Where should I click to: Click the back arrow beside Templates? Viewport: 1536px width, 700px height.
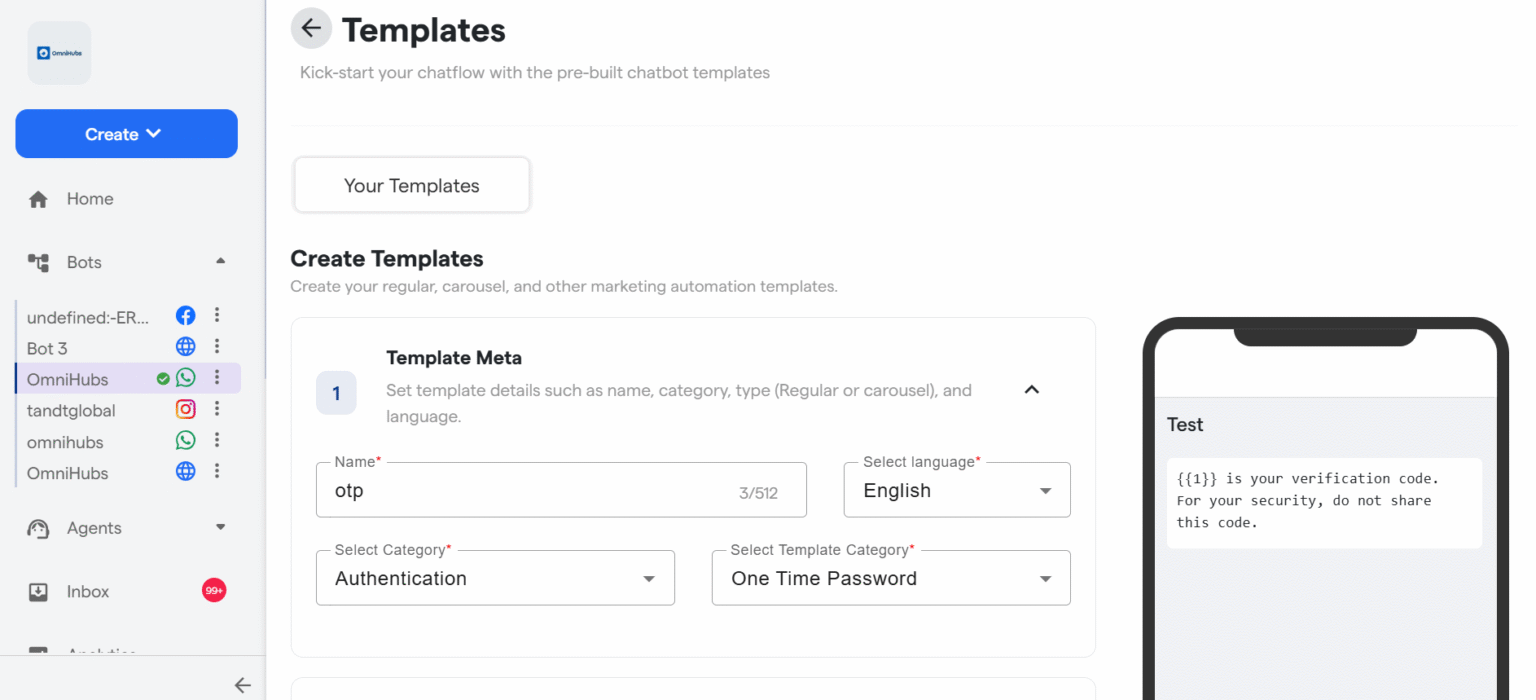[311, 29]
